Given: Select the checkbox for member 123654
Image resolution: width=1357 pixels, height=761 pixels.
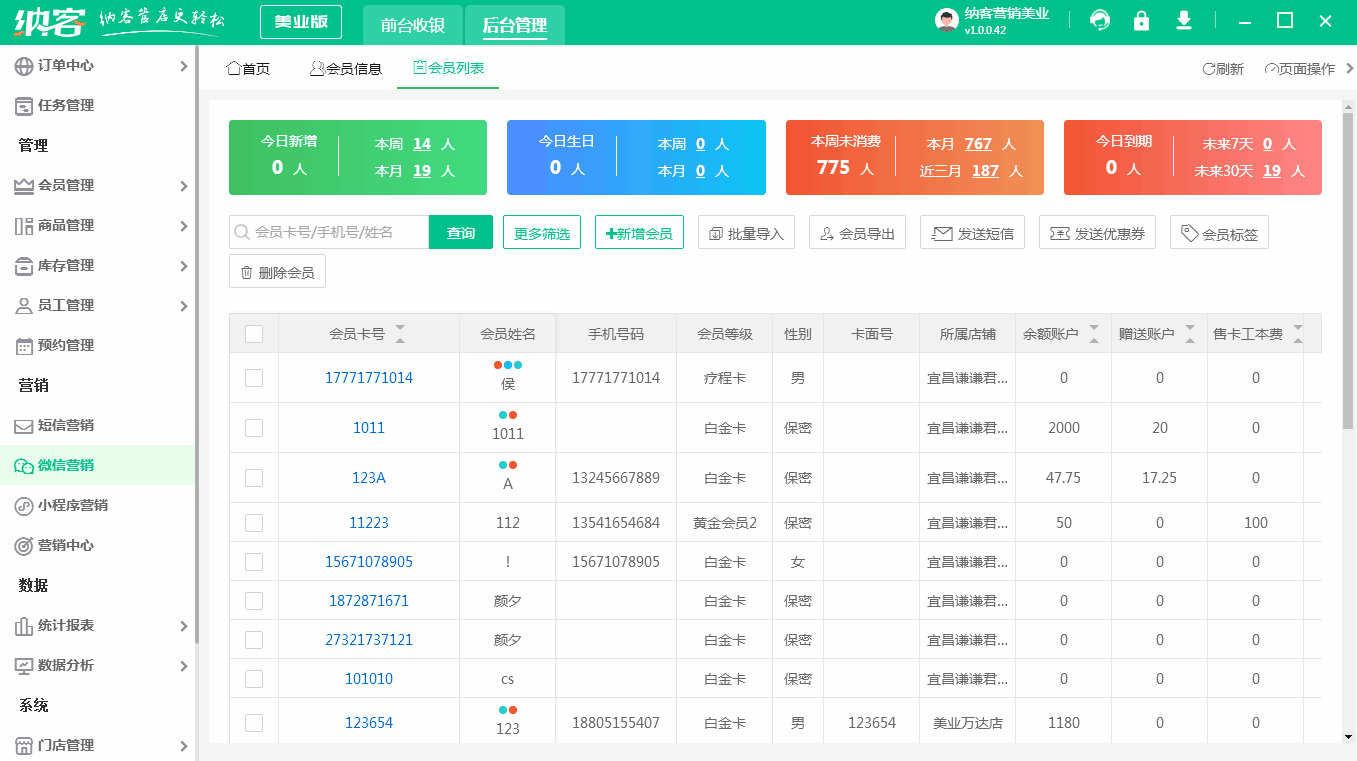Looking at the screenshot, I should (253, 721).
